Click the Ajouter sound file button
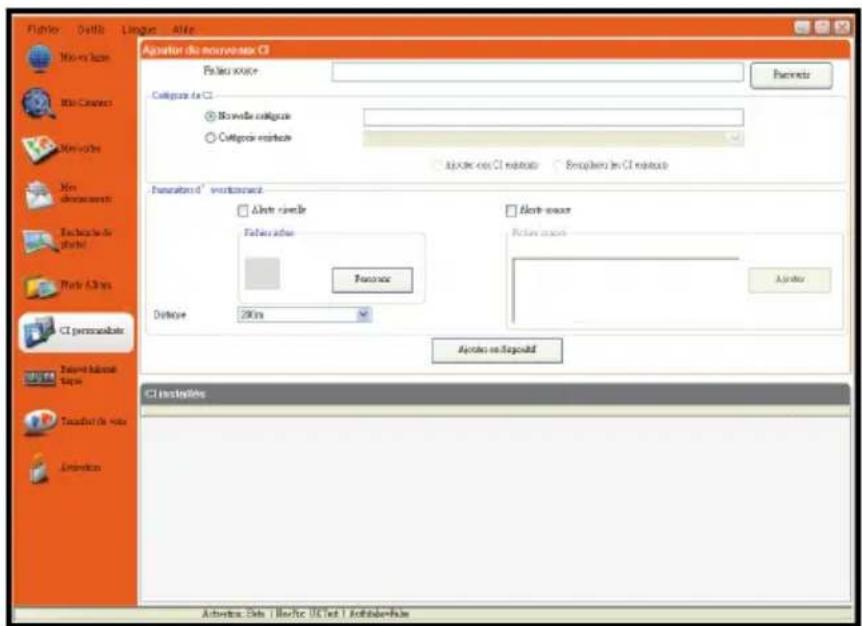Image resolution: width=862 pixels, height=626 pixels. tap(789, 280)
